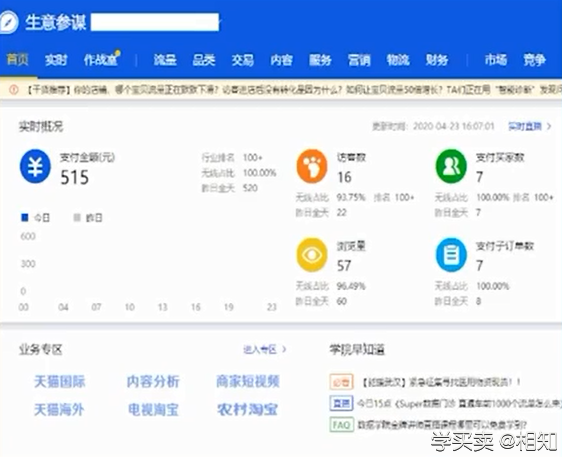Open 天猫海外 business zone
This screenshot has width=562, height=457.
pyautogui.click(x=59, y=410)
